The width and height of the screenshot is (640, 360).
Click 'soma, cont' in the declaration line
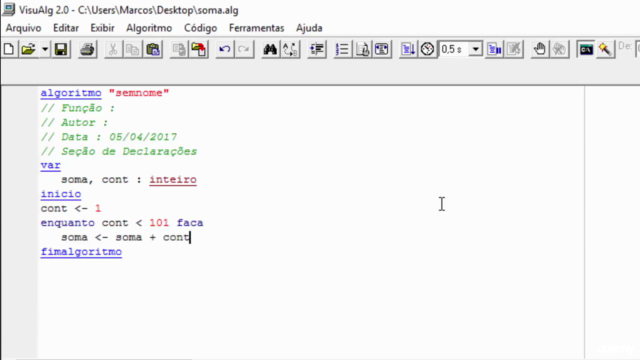click(x=95, y=180)
